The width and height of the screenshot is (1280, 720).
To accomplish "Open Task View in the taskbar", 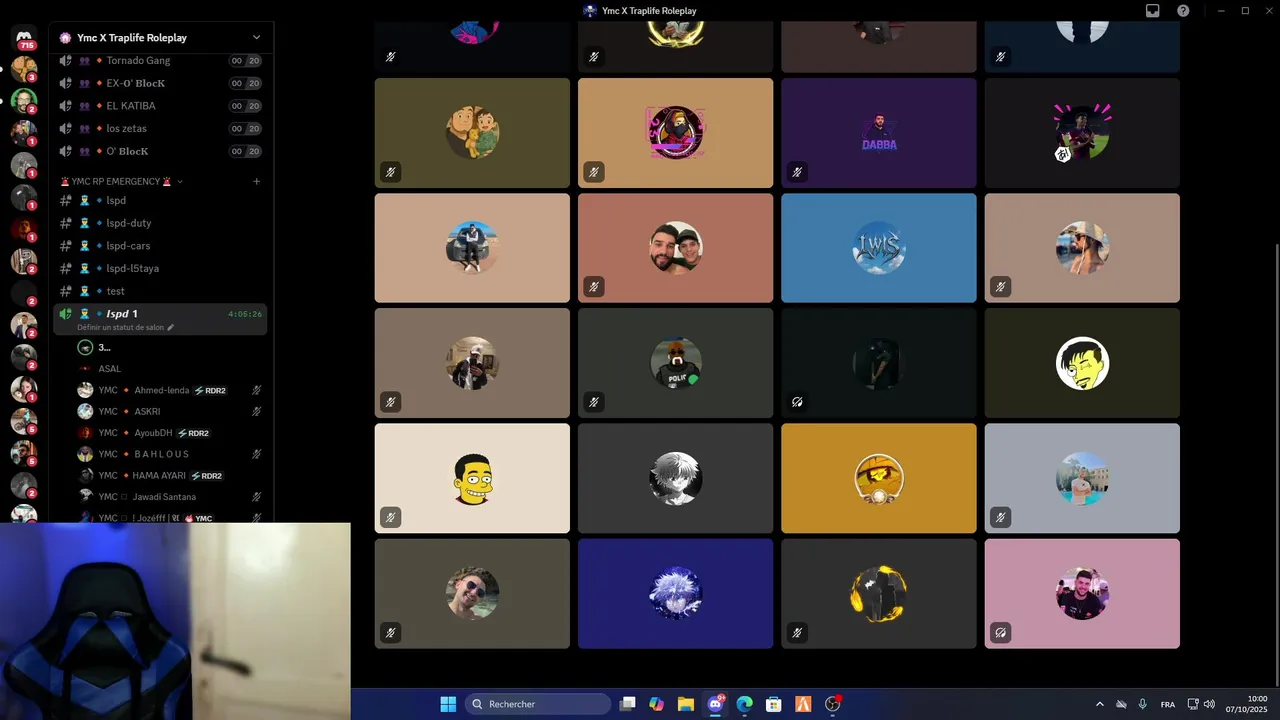I will coord(627,704).
